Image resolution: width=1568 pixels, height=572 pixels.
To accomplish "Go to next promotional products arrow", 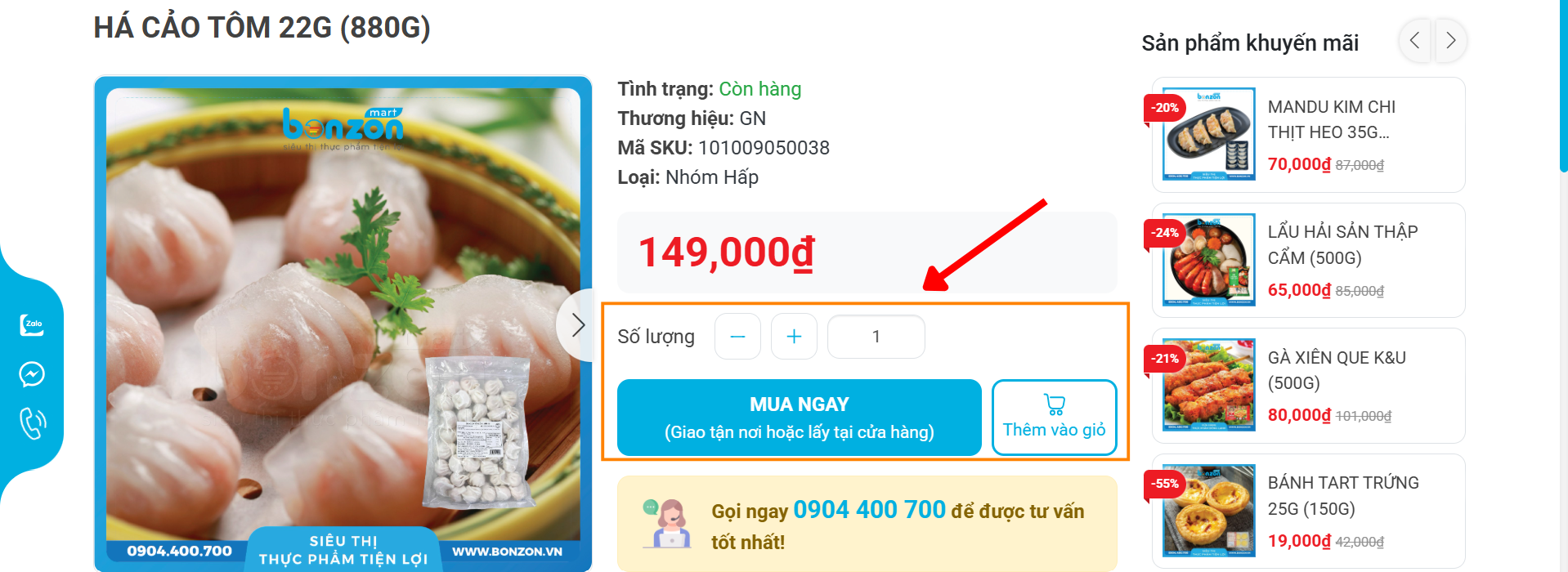I will pyautogui.click(x=1450, y=41).
